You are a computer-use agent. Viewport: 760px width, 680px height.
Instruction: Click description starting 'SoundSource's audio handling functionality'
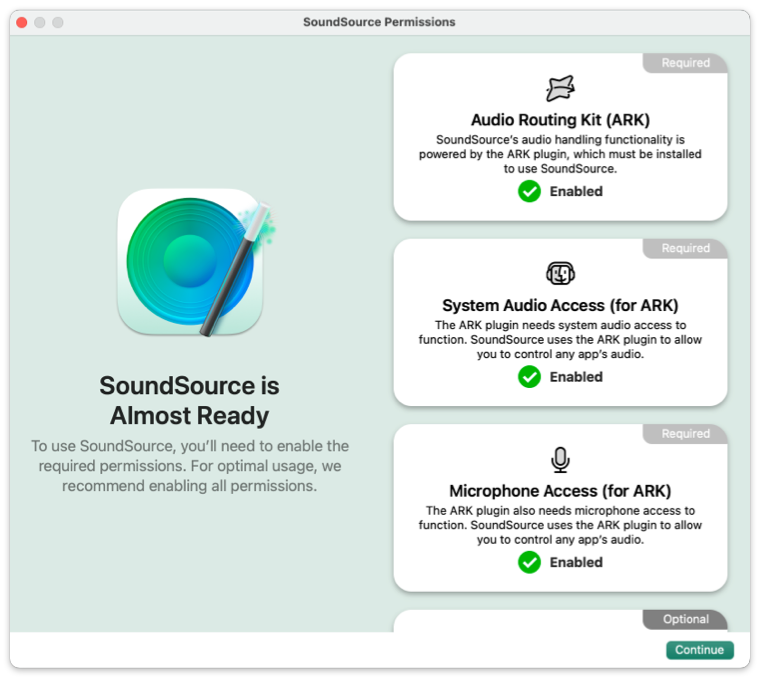pos(560,154)
